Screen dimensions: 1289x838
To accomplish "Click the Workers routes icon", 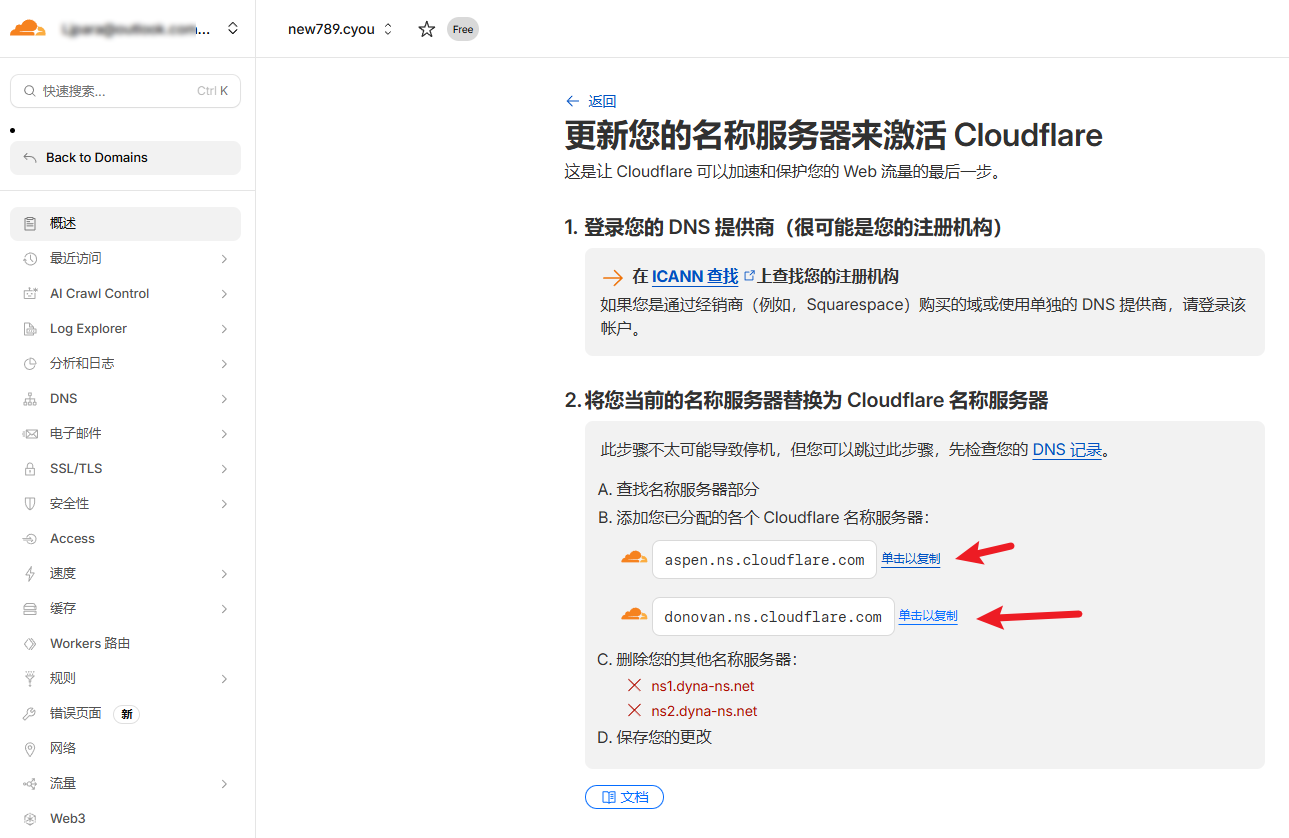I will click(x=30, y=644).
